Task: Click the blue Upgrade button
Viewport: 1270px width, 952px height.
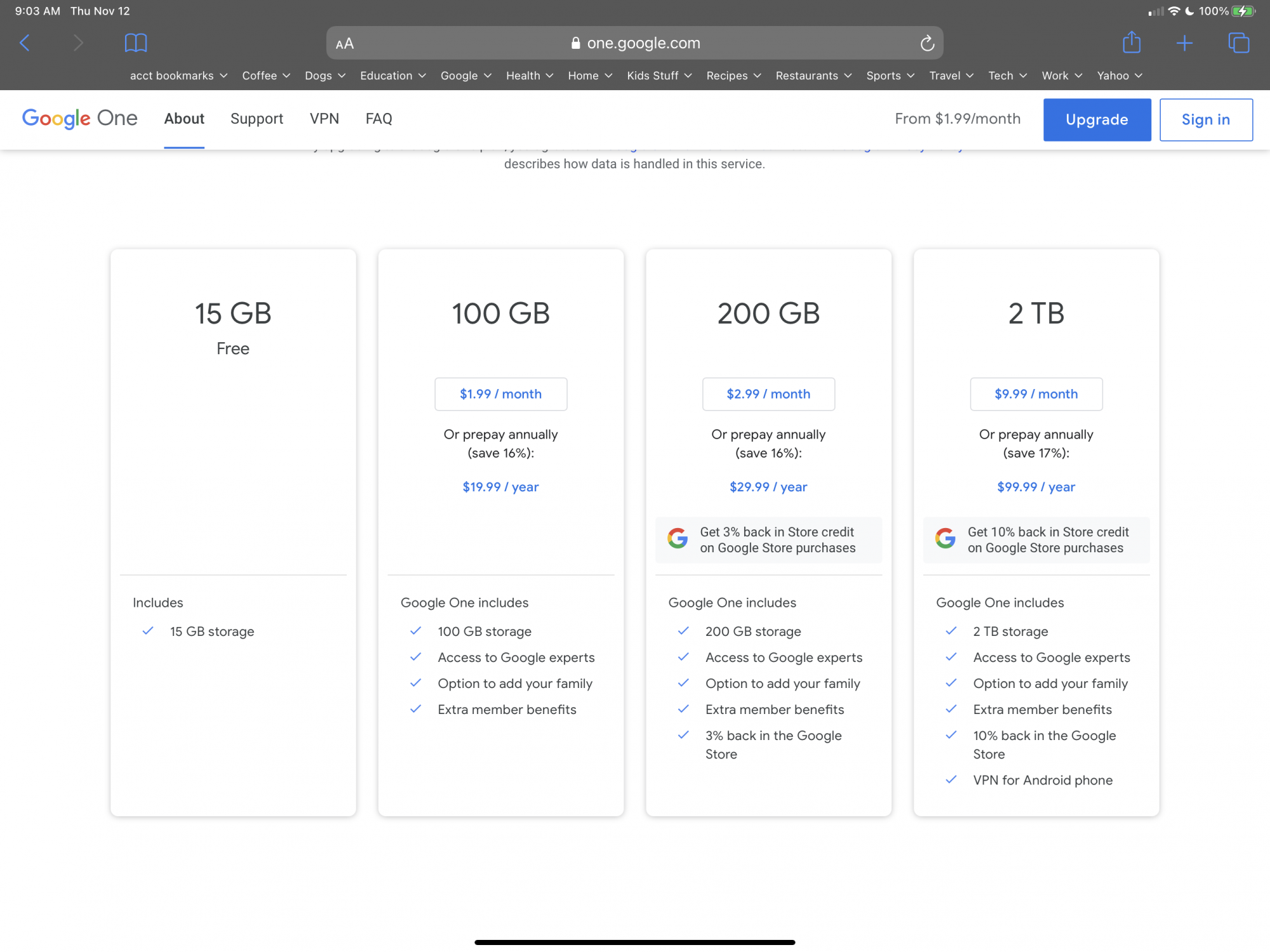Action: coord(1097,119)
